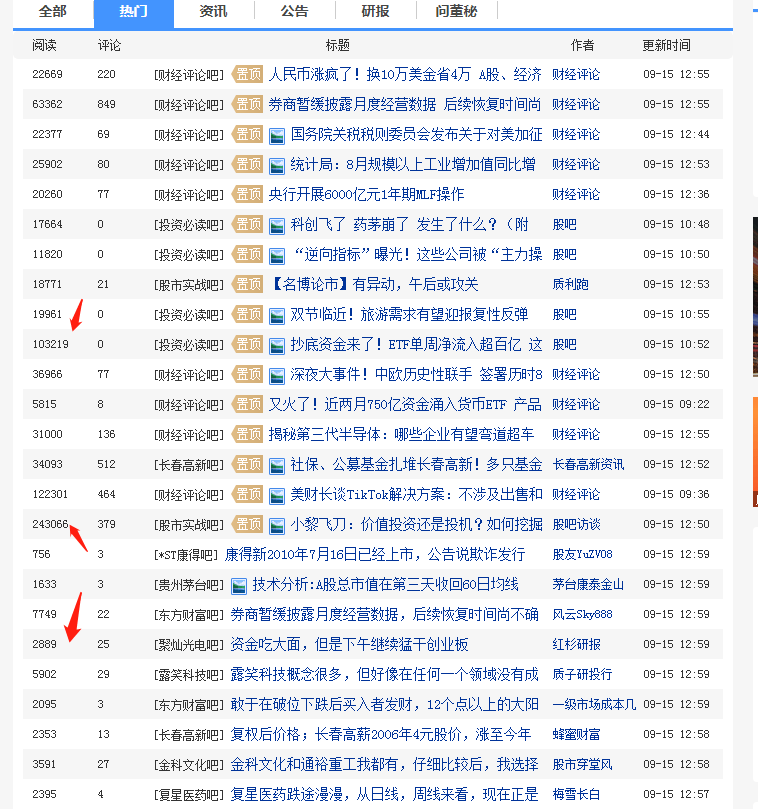Click image icon beside 双节临近 post

(x=277, y=316)
